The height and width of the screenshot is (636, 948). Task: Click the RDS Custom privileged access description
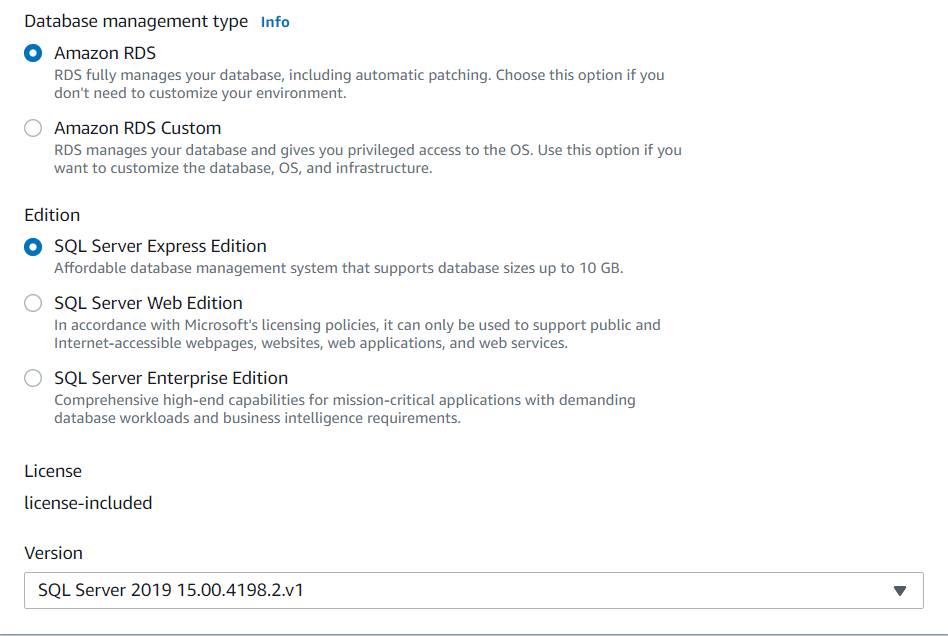(367, 159)
